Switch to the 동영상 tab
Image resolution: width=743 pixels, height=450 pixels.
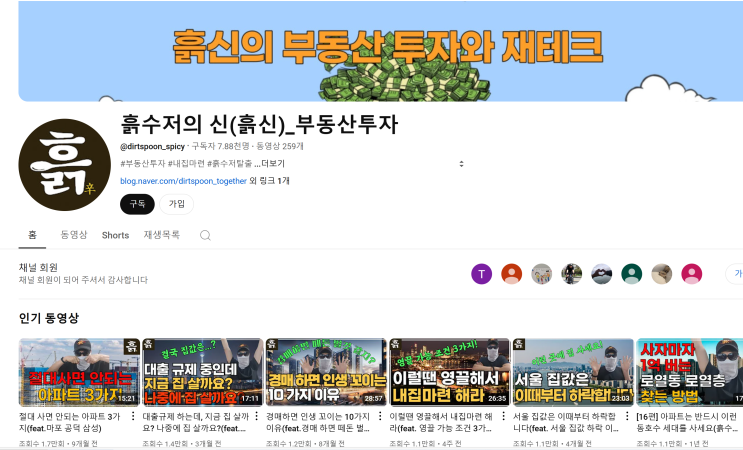point(74,235)
